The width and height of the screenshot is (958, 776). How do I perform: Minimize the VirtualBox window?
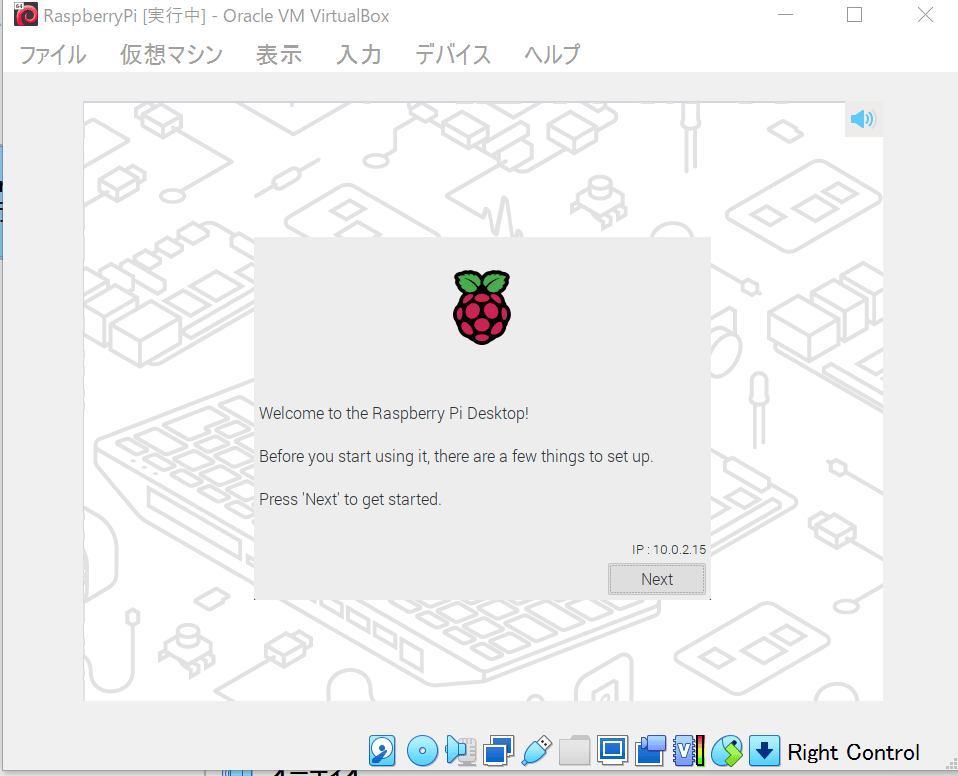pos(785,15)
